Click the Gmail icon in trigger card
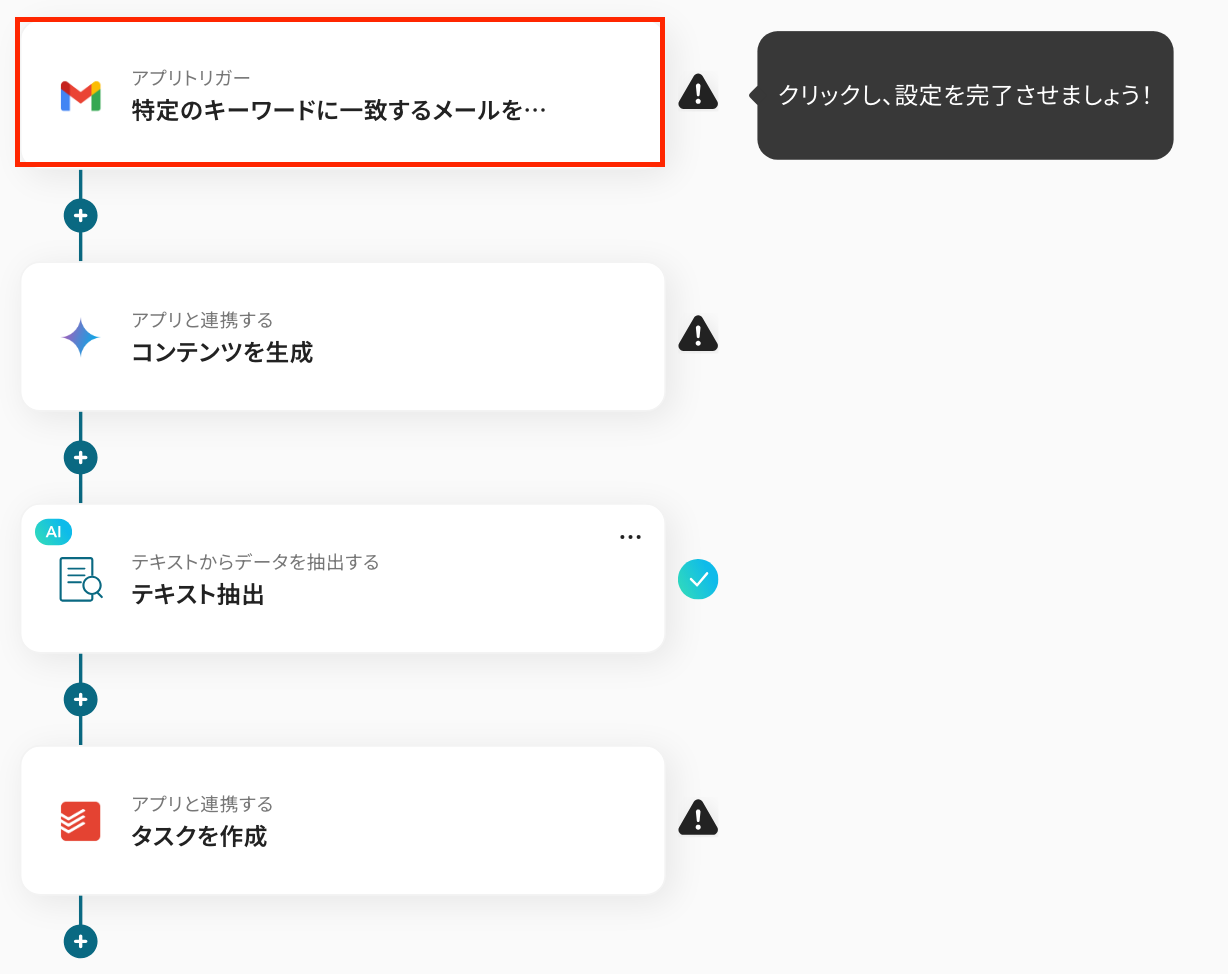This screenshot has width=1228, height=974. [x=80, y=95]
